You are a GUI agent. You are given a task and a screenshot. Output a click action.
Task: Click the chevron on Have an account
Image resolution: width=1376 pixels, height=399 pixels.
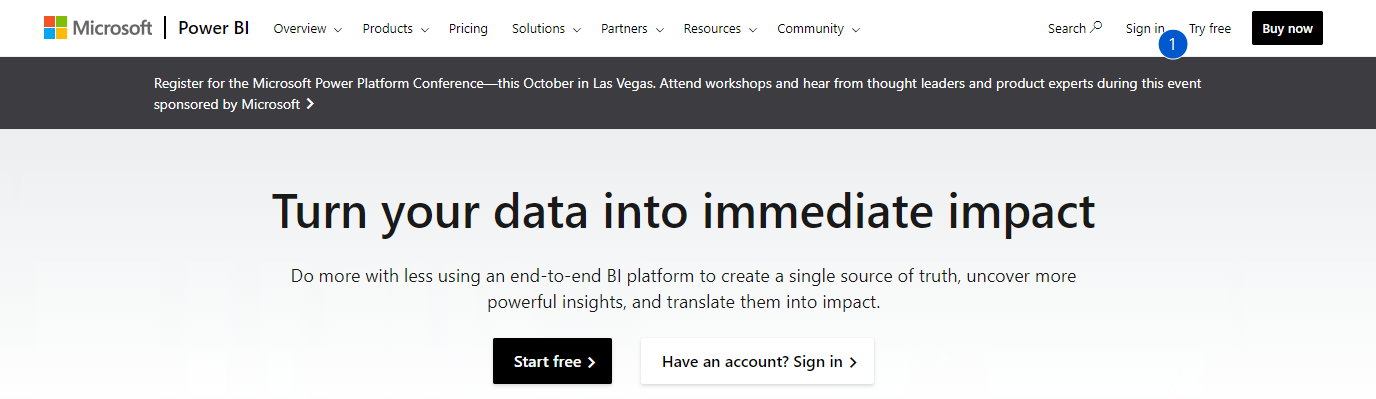[x=853, y=362]
